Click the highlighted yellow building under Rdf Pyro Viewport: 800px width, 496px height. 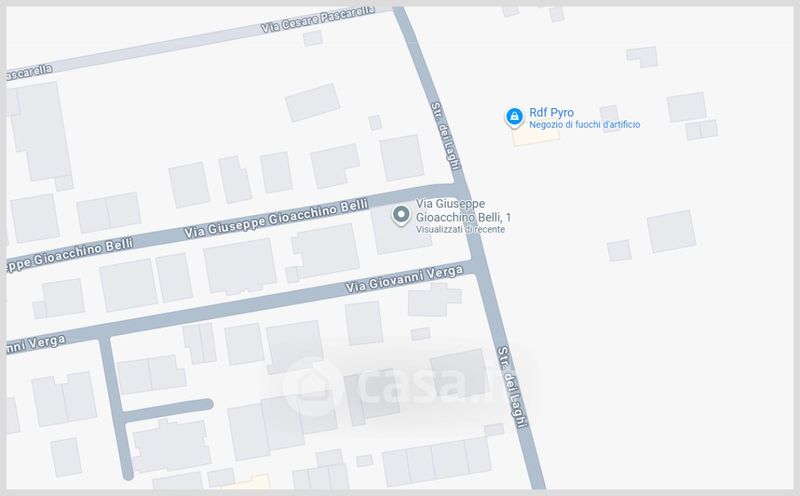536,135
